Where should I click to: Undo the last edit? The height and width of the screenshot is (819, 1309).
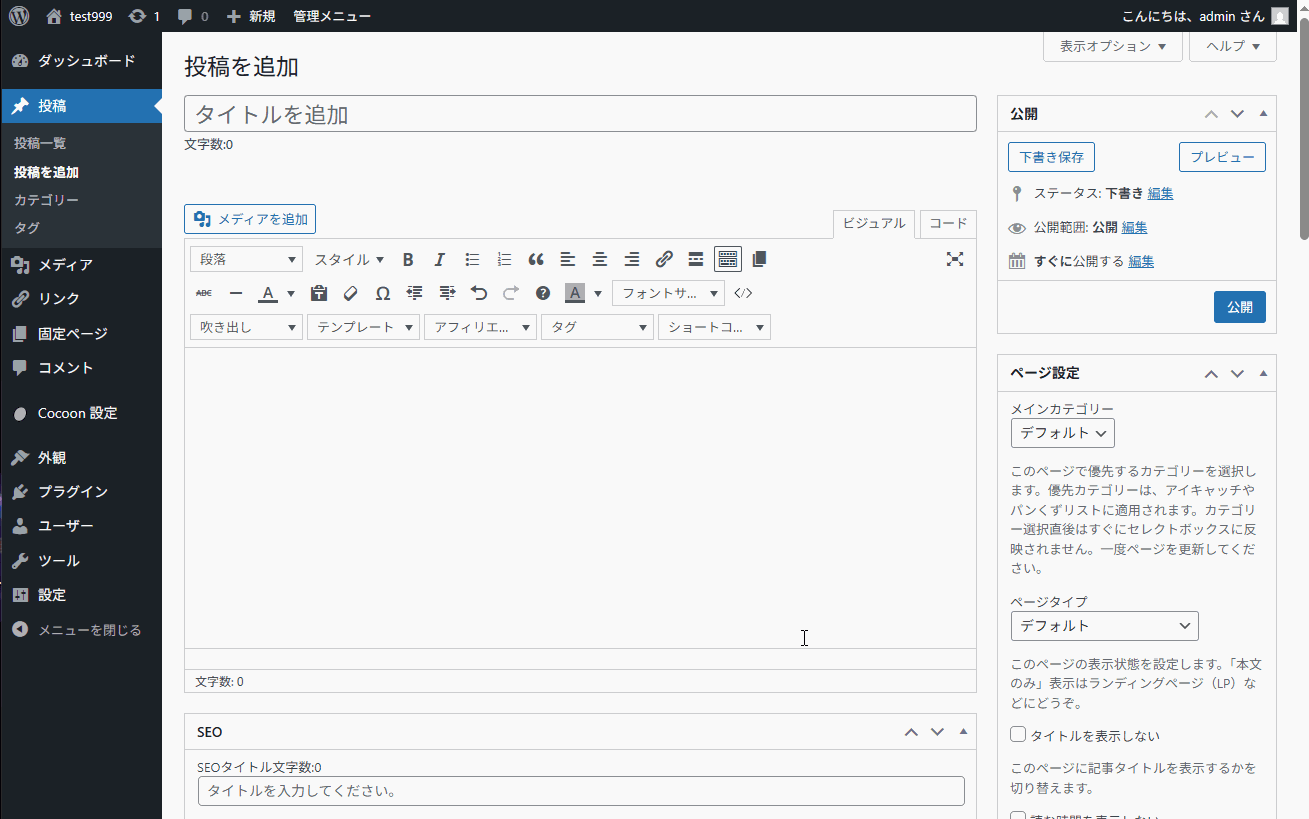point(479,293)
